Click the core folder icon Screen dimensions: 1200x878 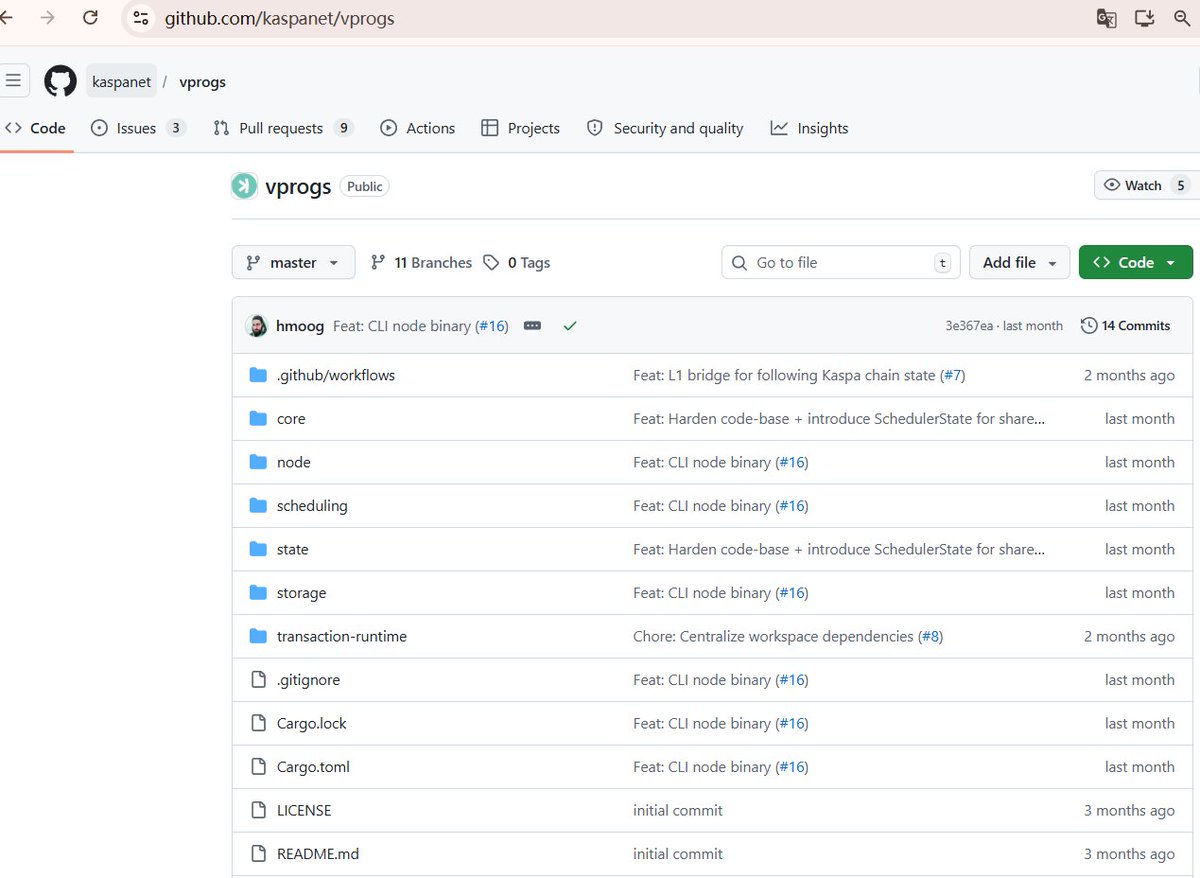click(258, 419)
